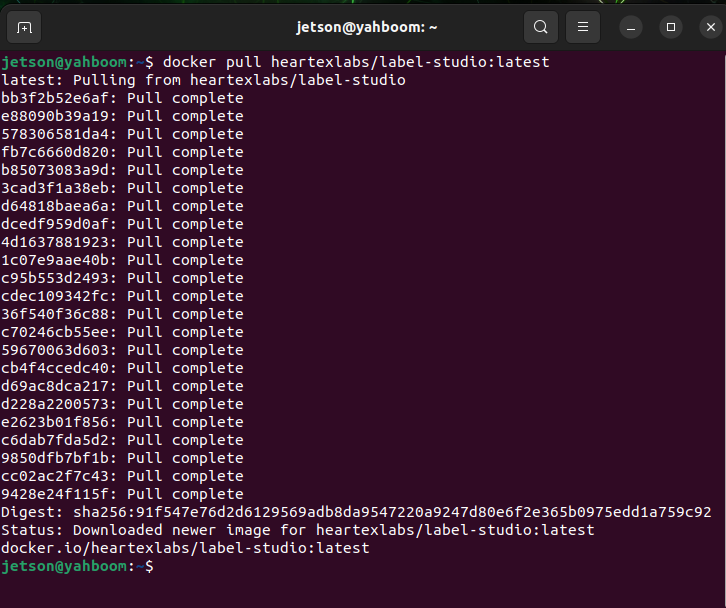
Task: Click the d64818baea6a layer line
Action: coord(122,206)
